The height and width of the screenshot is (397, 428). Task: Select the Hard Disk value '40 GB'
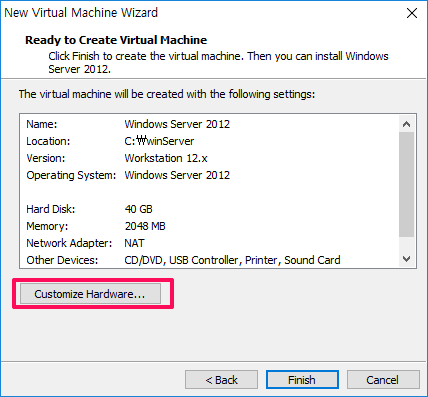tap(138, 209)
